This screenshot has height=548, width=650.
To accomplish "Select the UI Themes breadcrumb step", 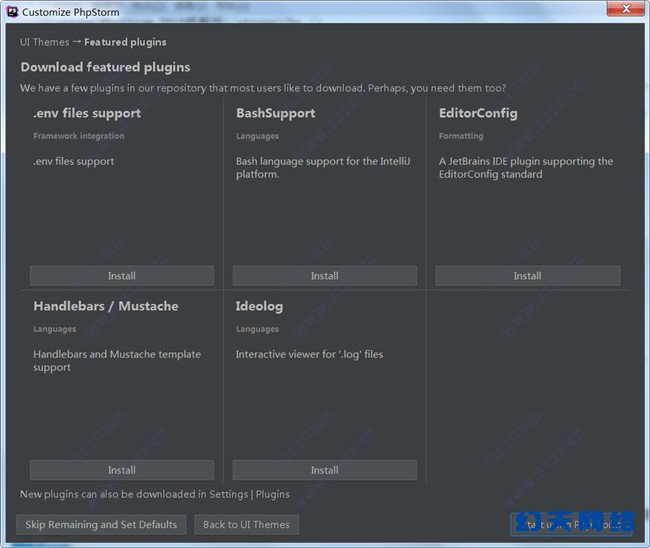I will tap(45, 42).
